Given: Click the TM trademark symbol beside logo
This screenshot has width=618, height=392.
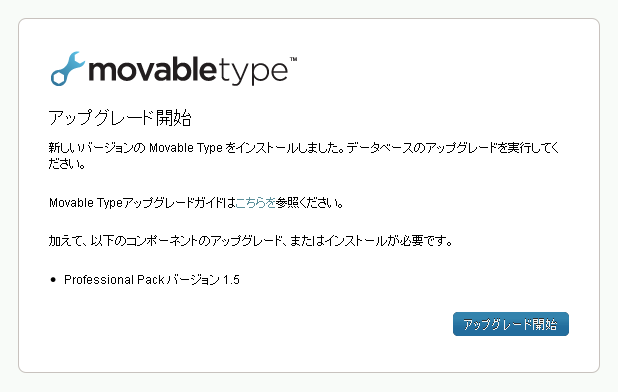Looking at the screenshot, I should pos(294,59).
